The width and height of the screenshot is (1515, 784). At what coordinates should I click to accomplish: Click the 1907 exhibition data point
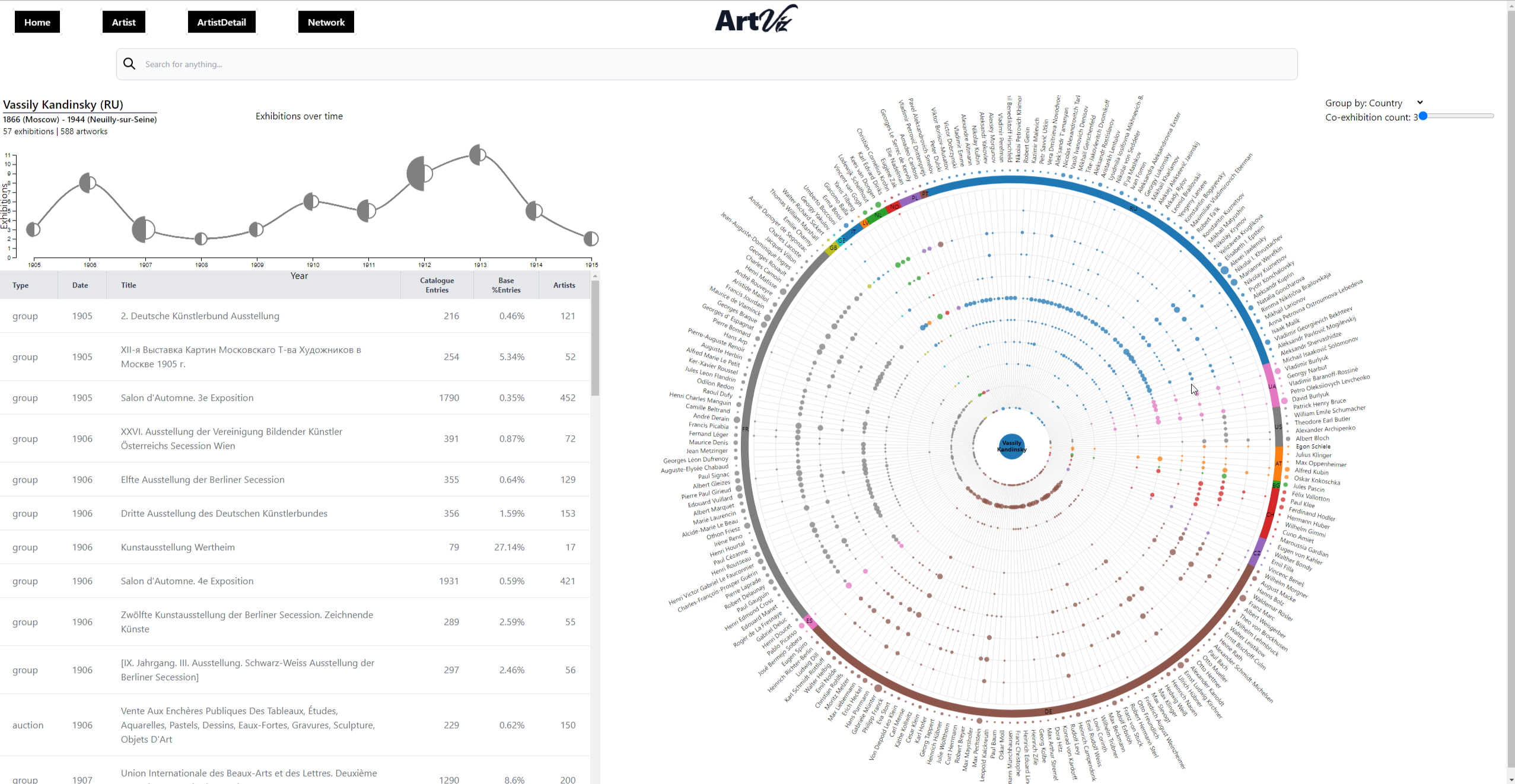pyautogui.click(x=144, y=230)
